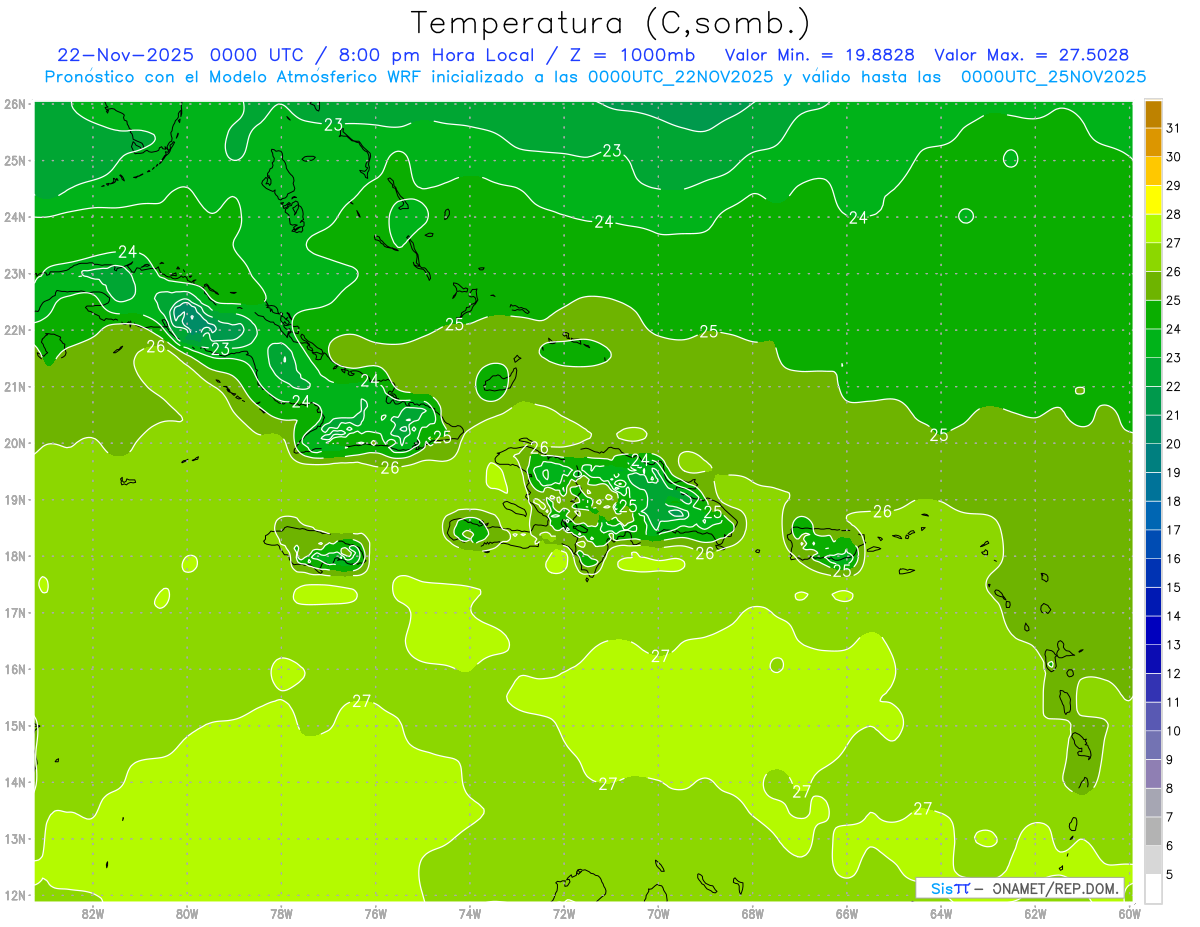Pick the yellow color bar segment between 28 and 29
This screenshot has width=1200, height=927.
pyautogui.click(x=1153, y=200)
